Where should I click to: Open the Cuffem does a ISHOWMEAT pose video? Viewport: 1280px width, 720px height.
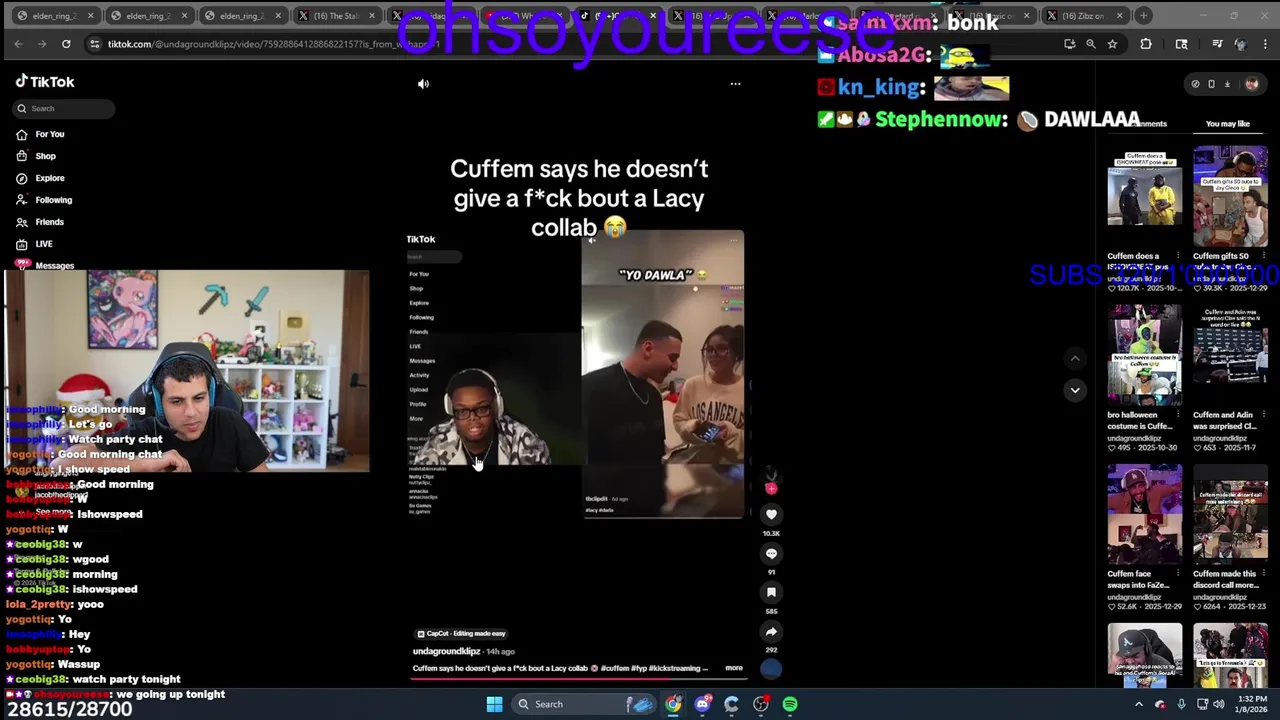[x=1144, y=186]
